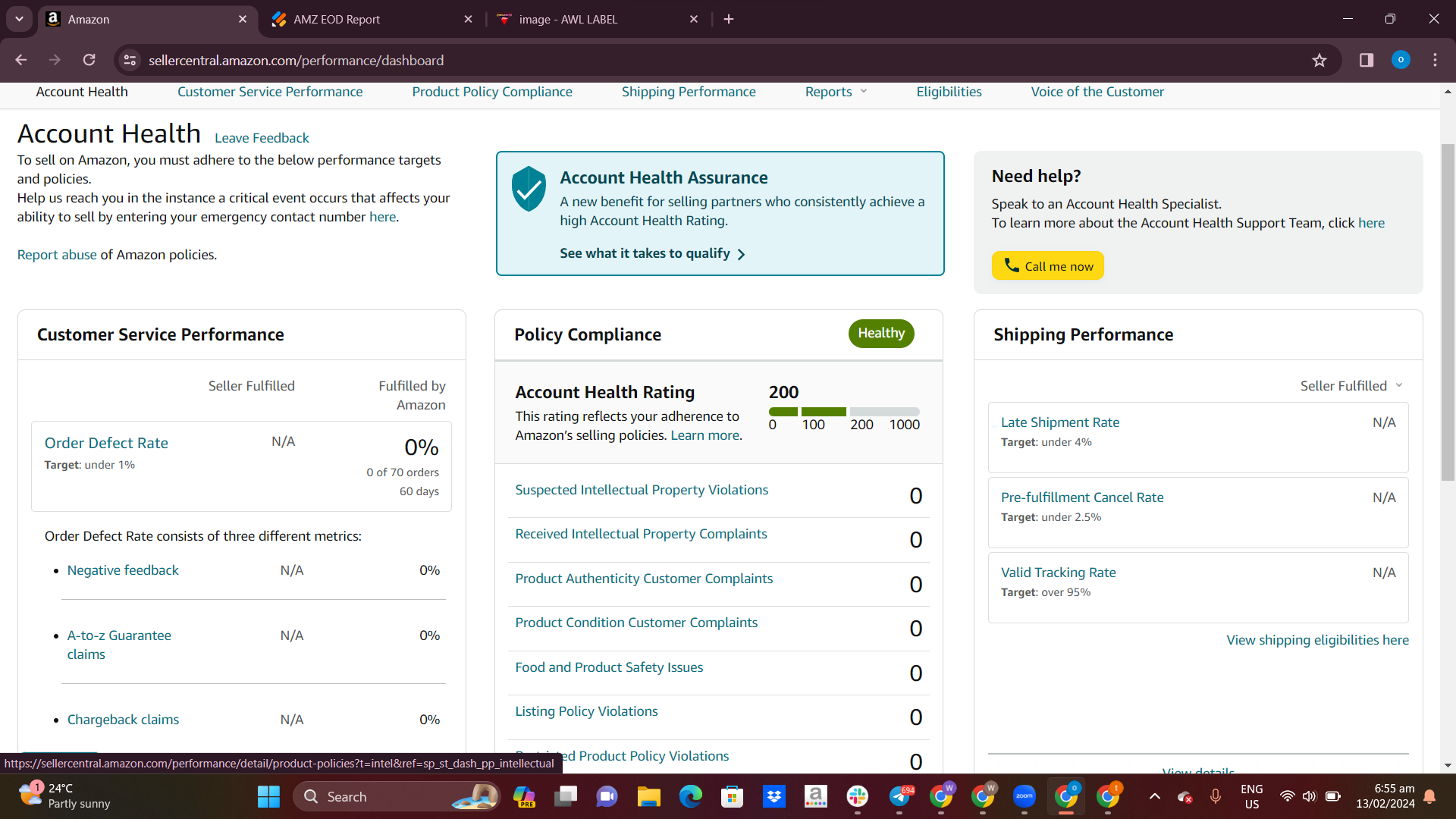Open the Chrome three-dot menu
Screen dimensions: 1456x819
[1435, 60]
